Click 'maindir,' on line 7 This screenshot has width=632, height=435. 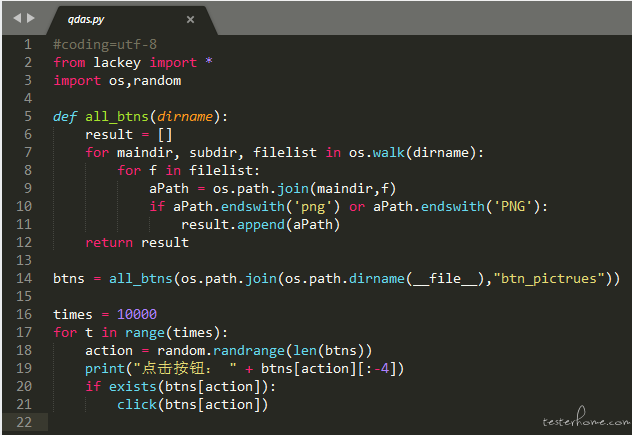pyautogui.click(x=149, y=153)
